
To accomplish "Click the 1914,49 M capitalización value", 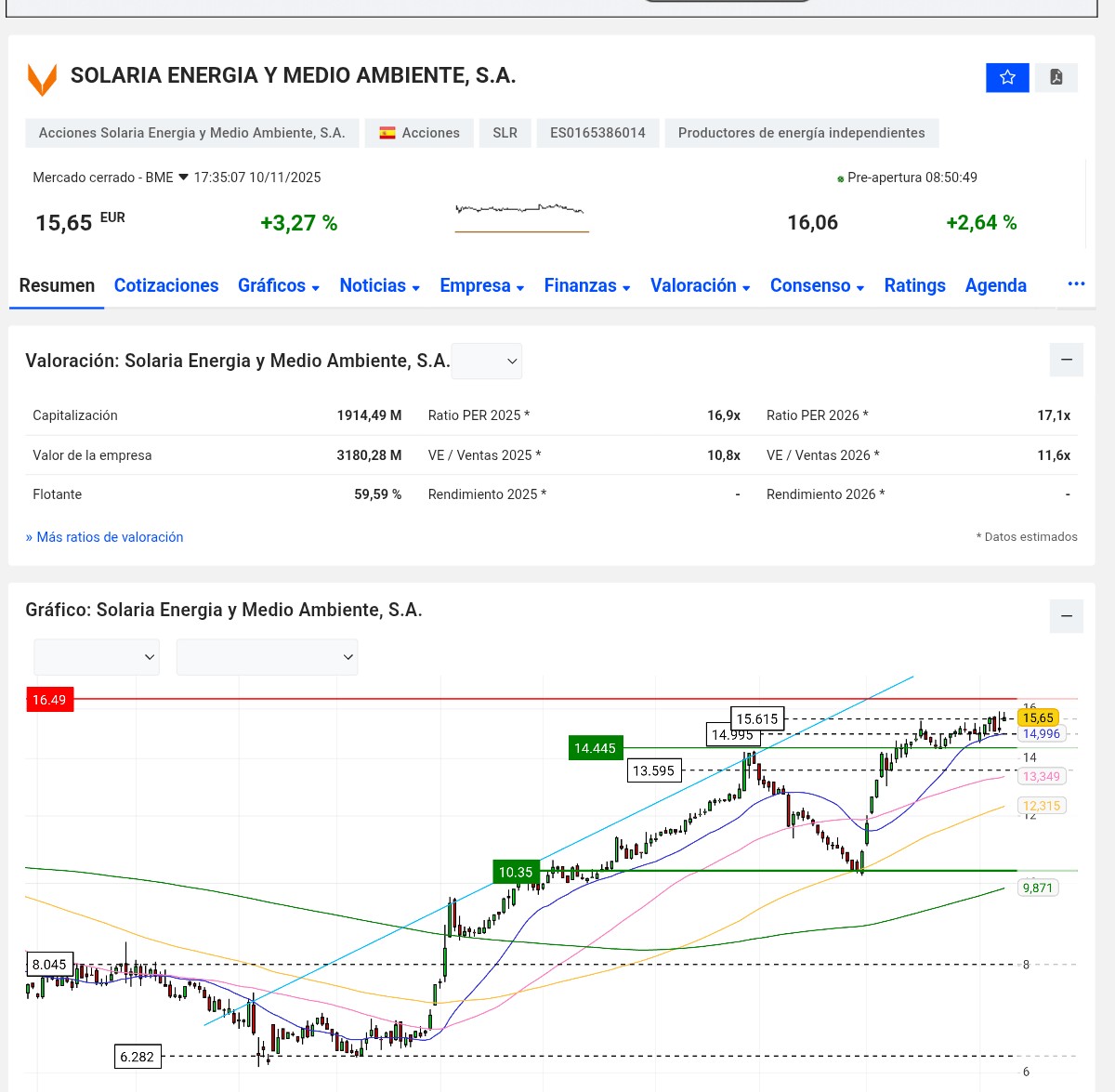I will pyautogui.click(x=369, y=415).
